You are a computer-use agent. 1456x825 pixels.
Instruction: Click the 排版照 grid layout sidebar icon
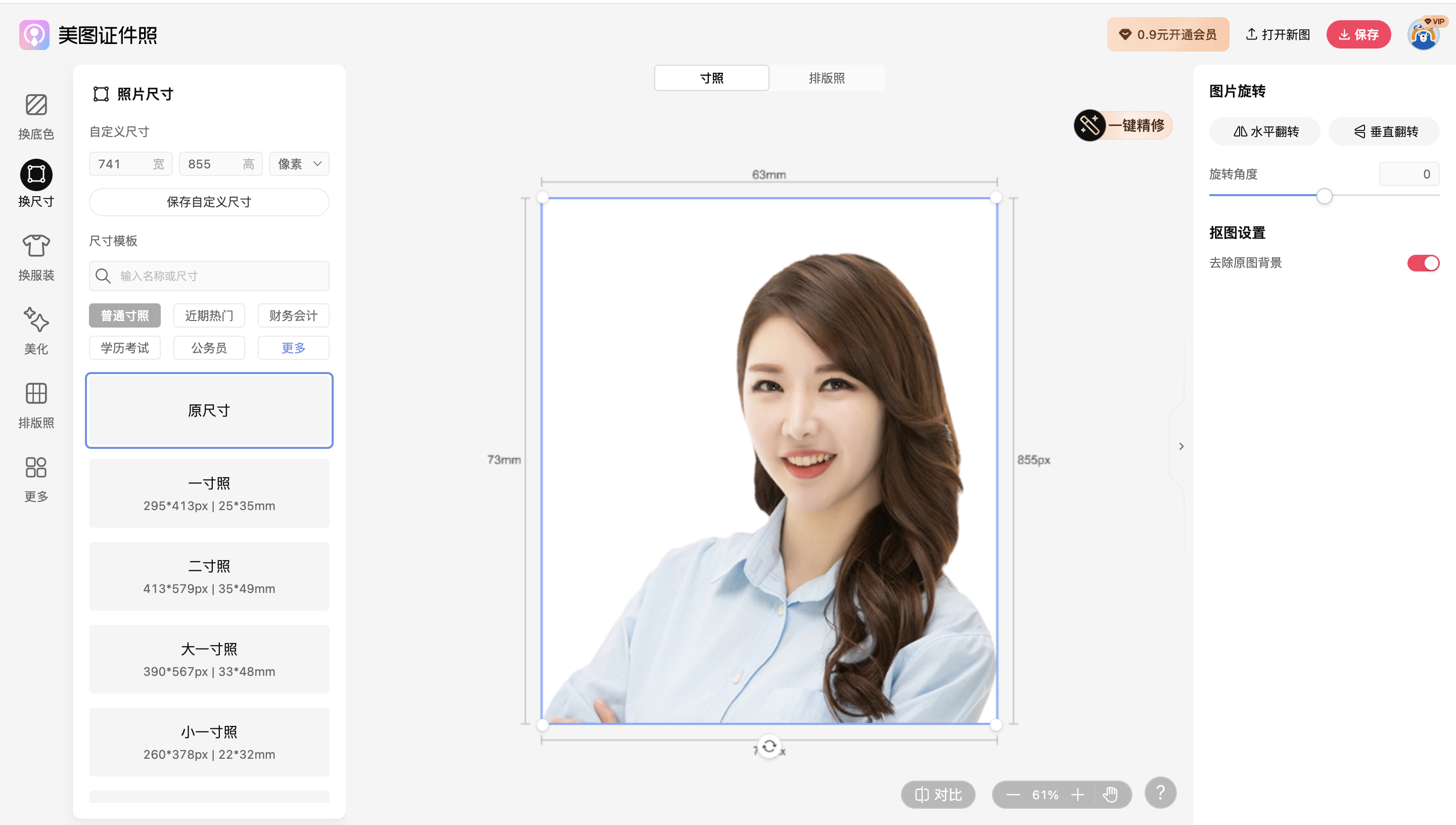[x=36, y=394]
